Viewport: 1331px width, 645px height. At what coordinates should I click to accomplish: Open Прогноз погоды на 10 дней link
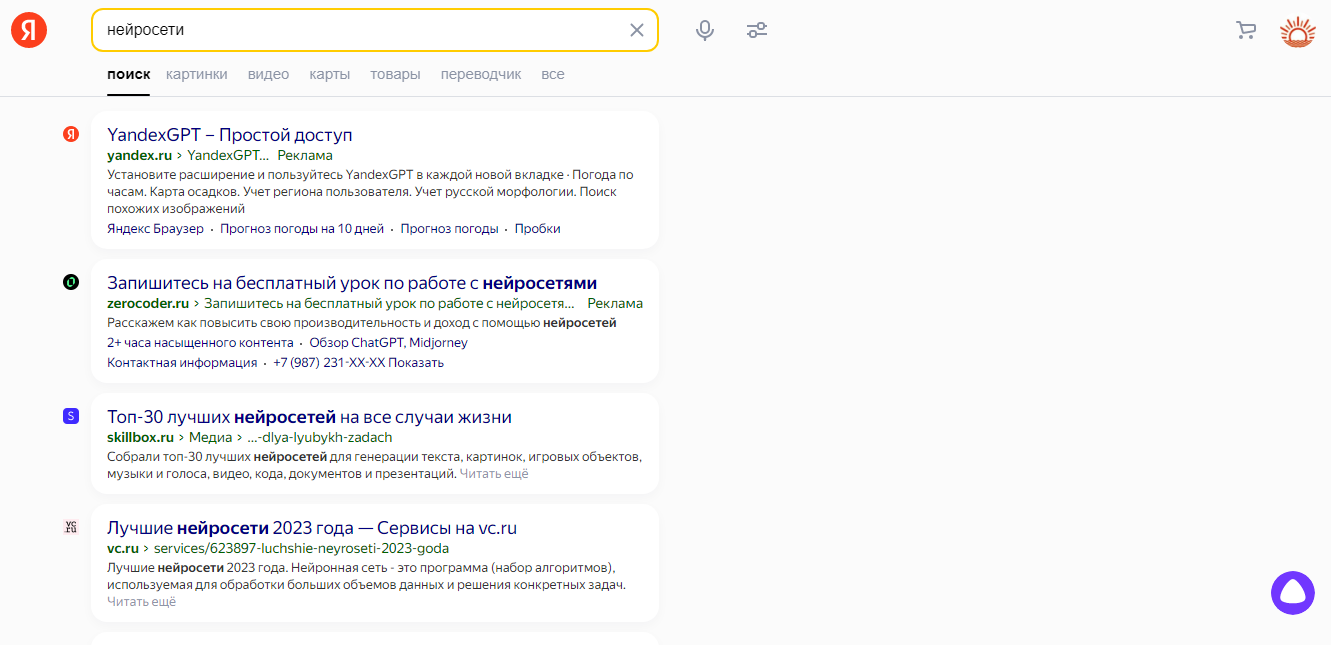[302, 229]
